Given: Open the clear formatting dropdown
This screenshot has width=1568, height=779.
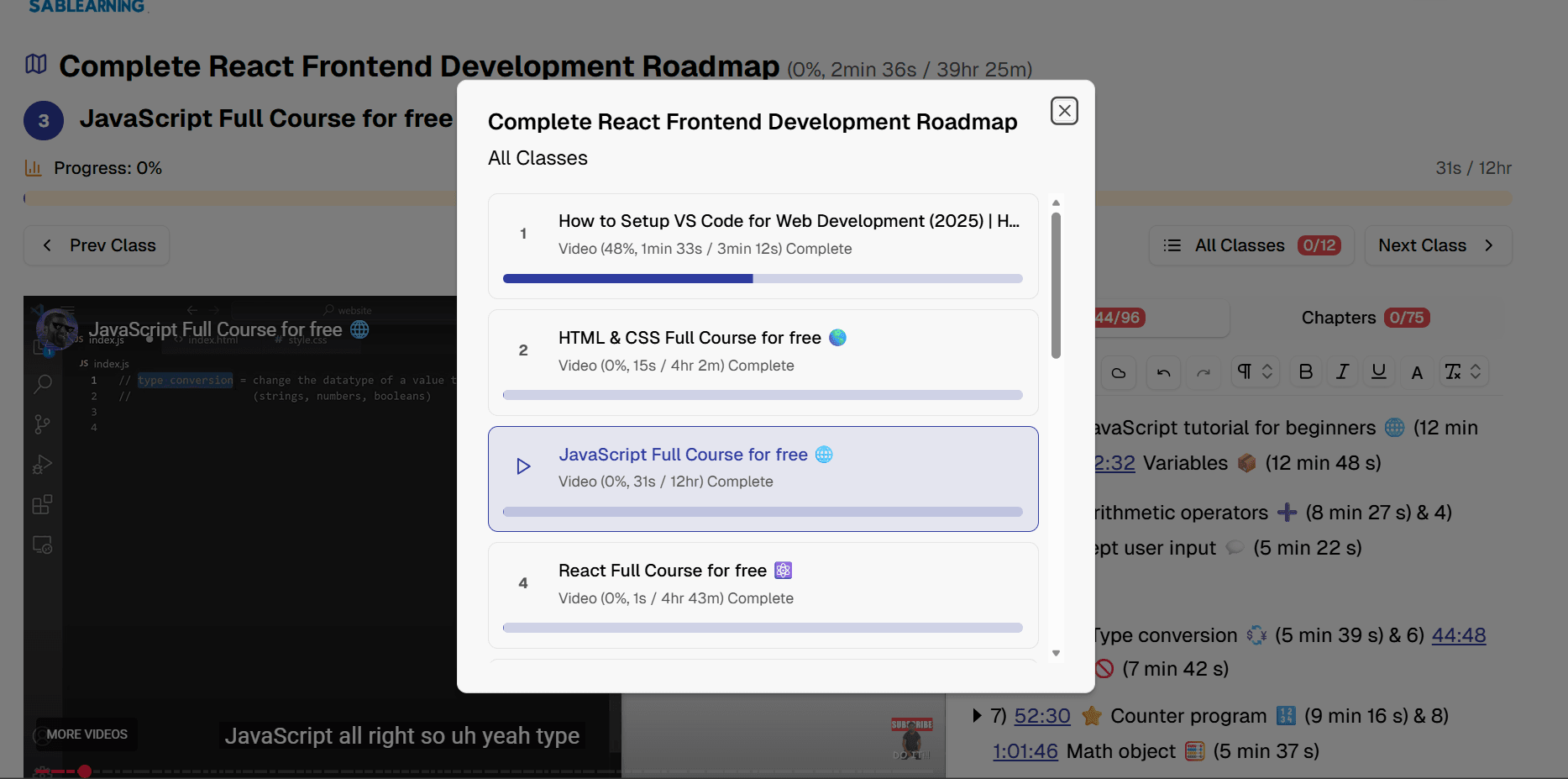Looking at the screenshot, I should tap(1462, 372).
